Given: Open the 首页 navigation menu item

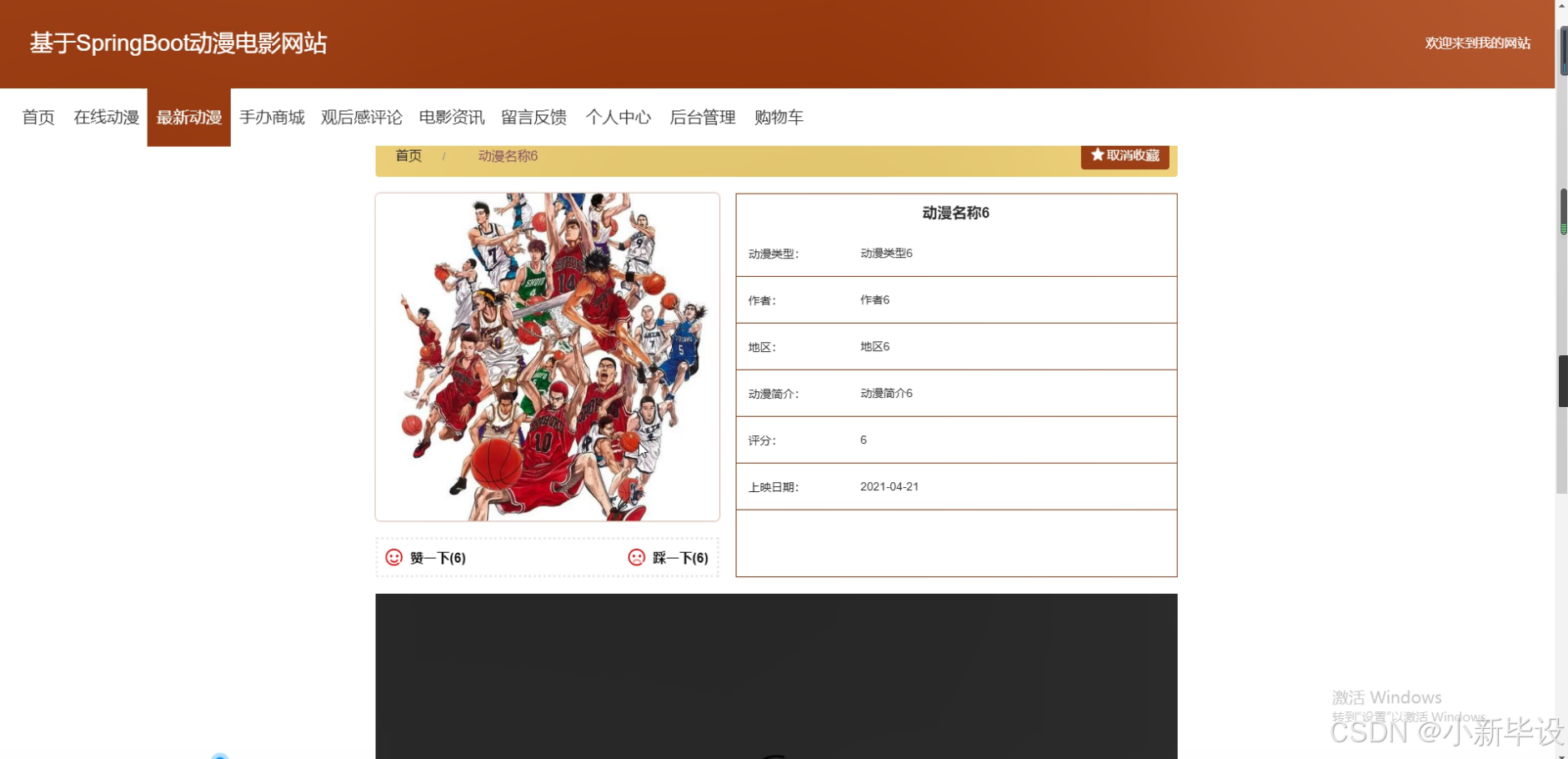Looking at the screenshot, I should coord(38,117).
